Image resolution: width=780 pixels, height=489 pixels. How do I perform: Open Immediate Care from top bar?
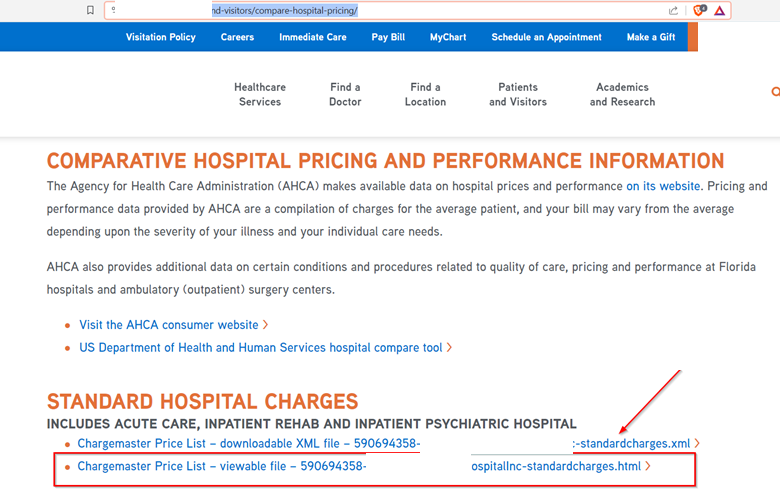click(x=313, y=37)
